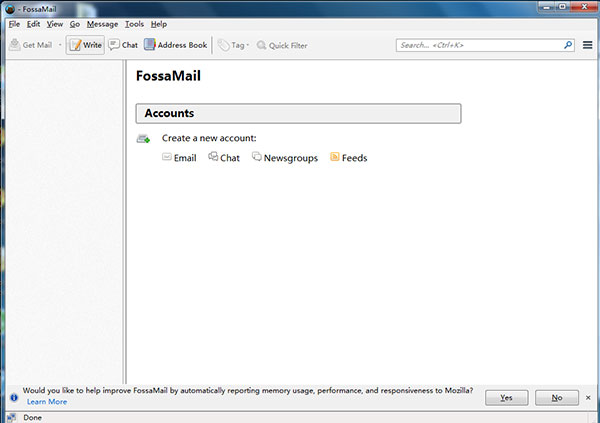The height and width of the screenshot is (423, 600).
Task: Minimize the FossaMail window
Action: [546, 7]
